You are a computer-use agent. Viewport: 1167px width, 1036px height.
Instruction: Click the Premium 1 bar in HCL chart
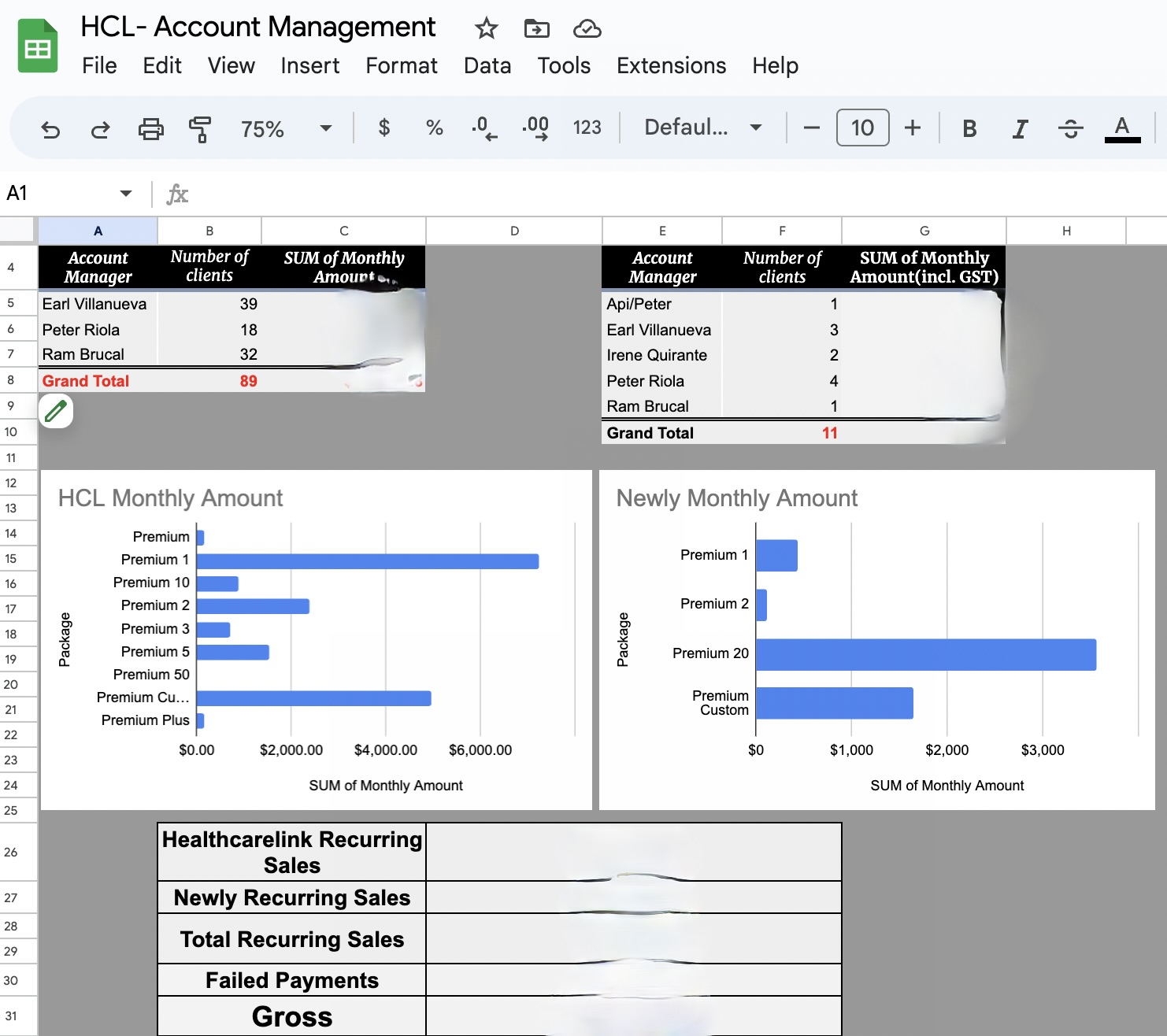(x=368, y=561)
